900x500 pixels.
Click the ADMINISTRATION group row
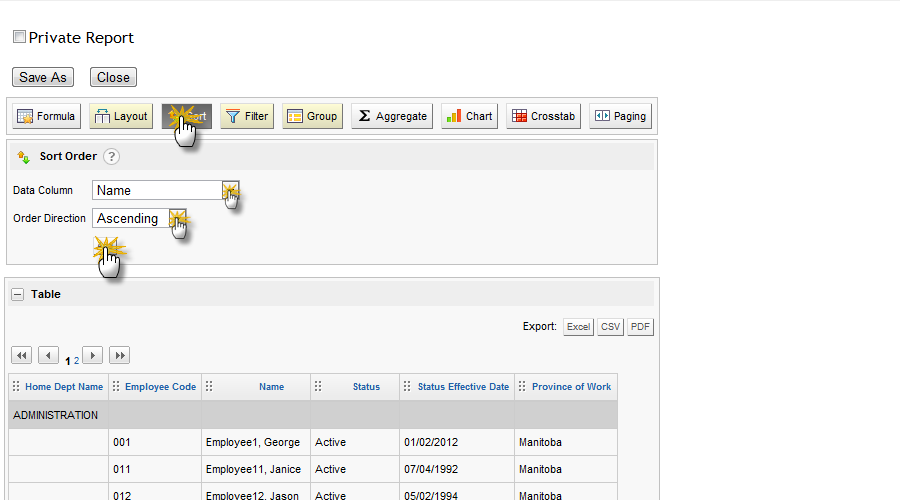[313, 415]
